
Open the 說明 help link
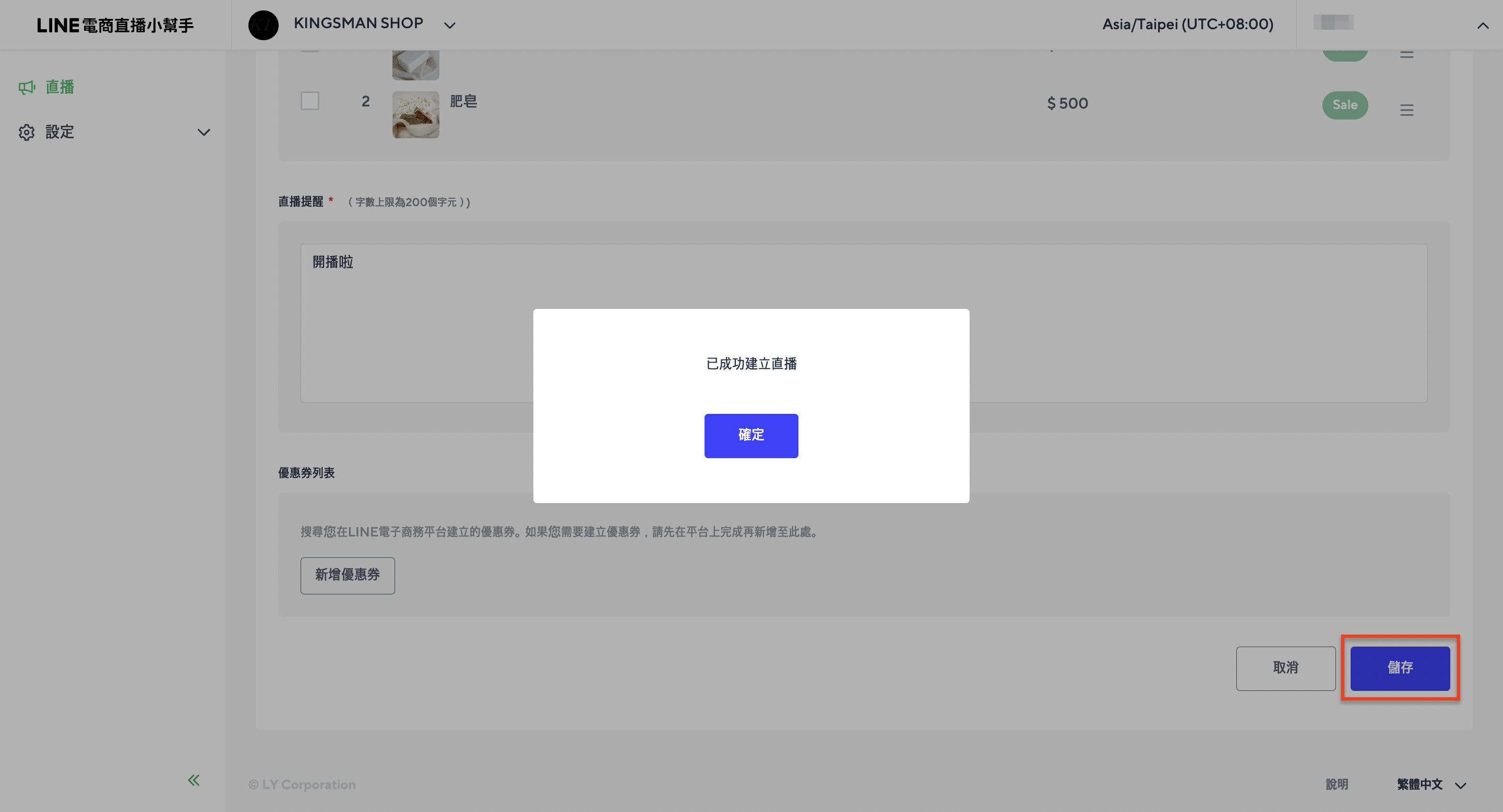coord(1336,784)
